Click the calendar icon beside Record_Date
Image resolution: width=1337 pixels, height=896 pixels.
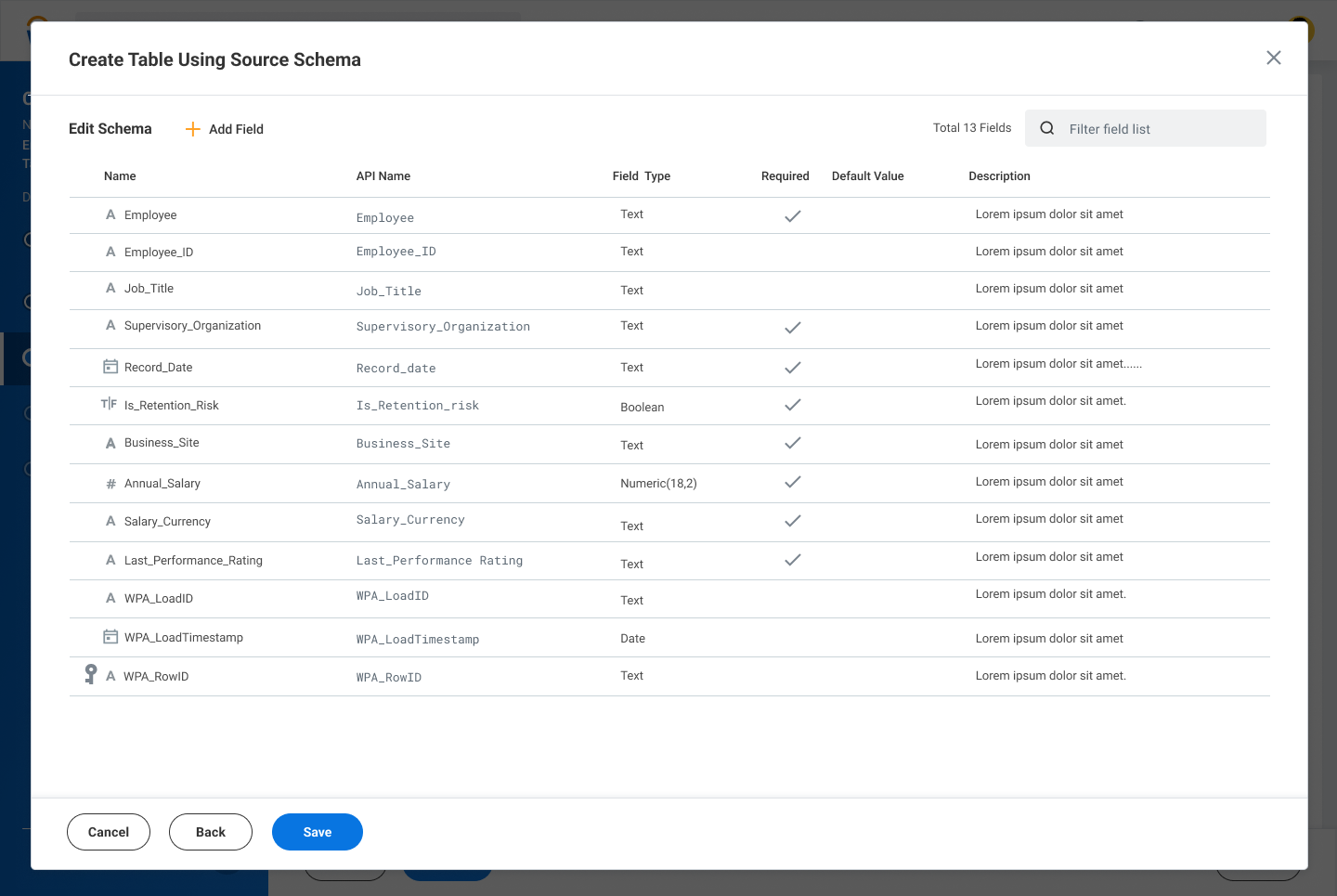tap(110, 367)
